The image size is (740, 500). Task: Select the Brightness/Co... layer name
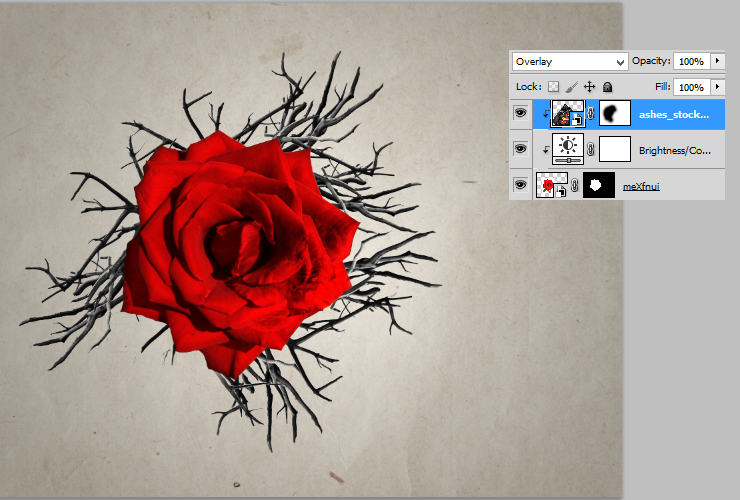click(x=674, y=151)
